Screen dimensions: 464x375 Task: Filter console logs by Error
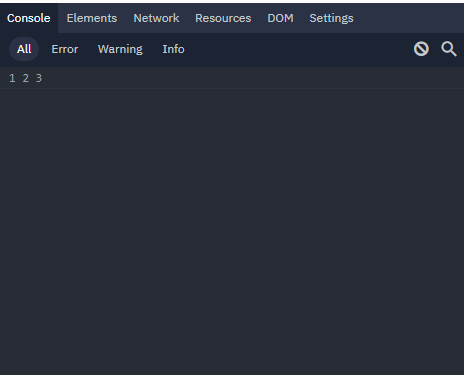(x=65, y=49)
